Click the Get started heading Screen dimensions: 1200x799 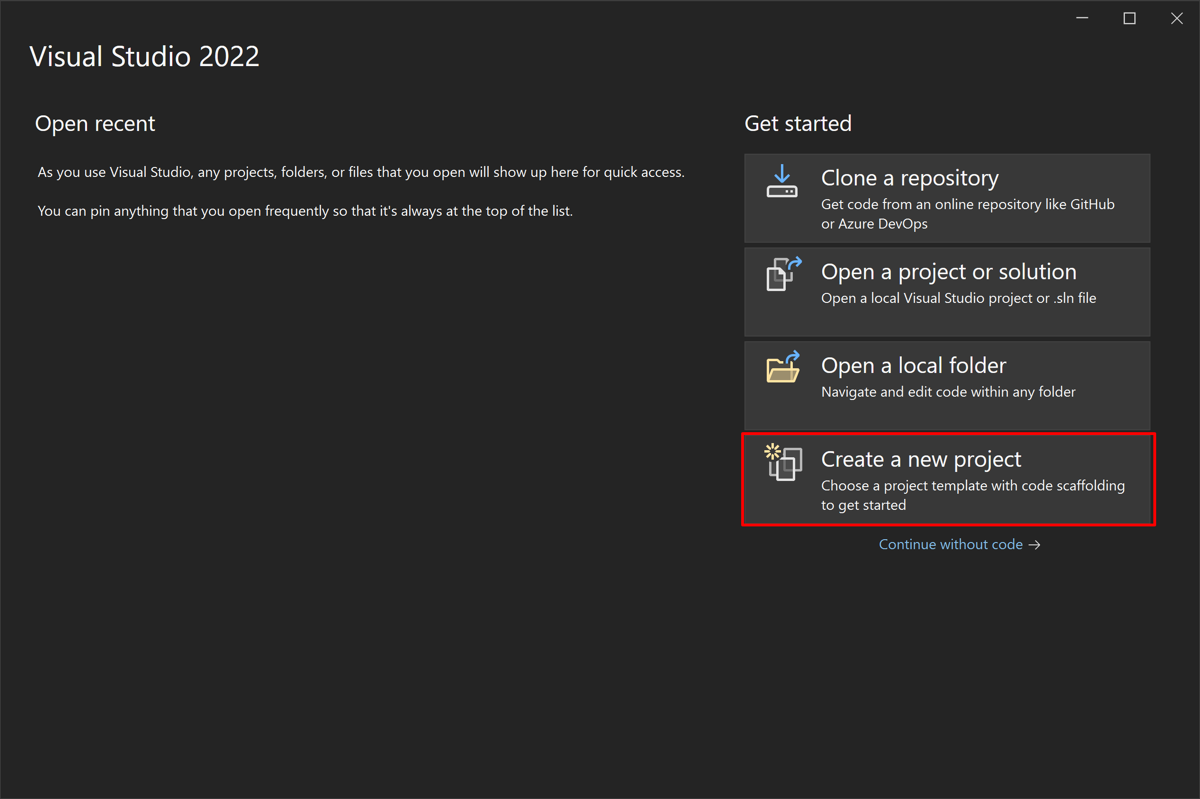(797, 123)
